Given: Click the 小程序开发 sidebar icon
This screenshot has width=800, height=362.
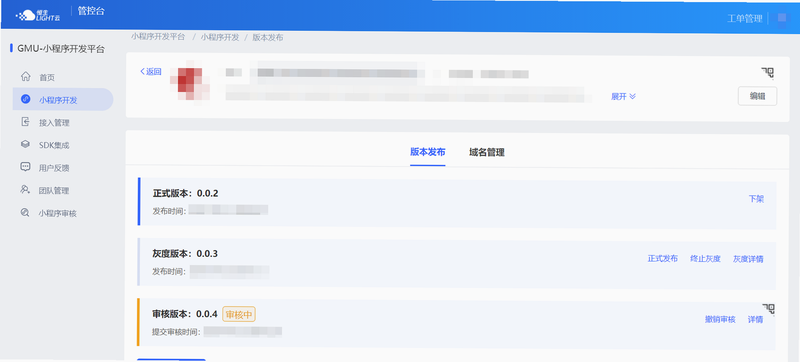Looking at the screenshot, I should pos(25,99).
